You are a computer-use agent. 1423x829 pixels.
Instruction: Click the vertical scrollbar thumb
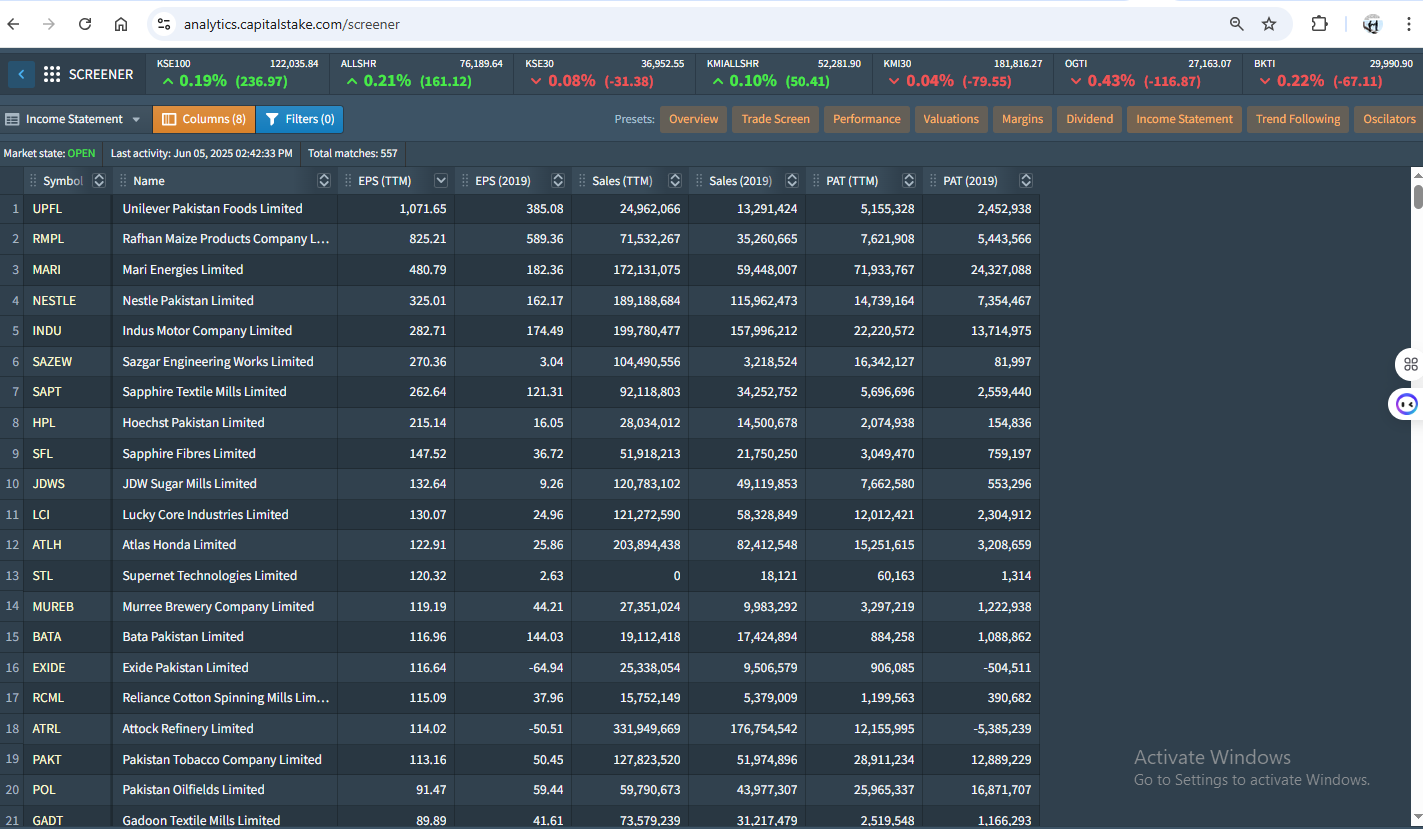(1418, 197)
